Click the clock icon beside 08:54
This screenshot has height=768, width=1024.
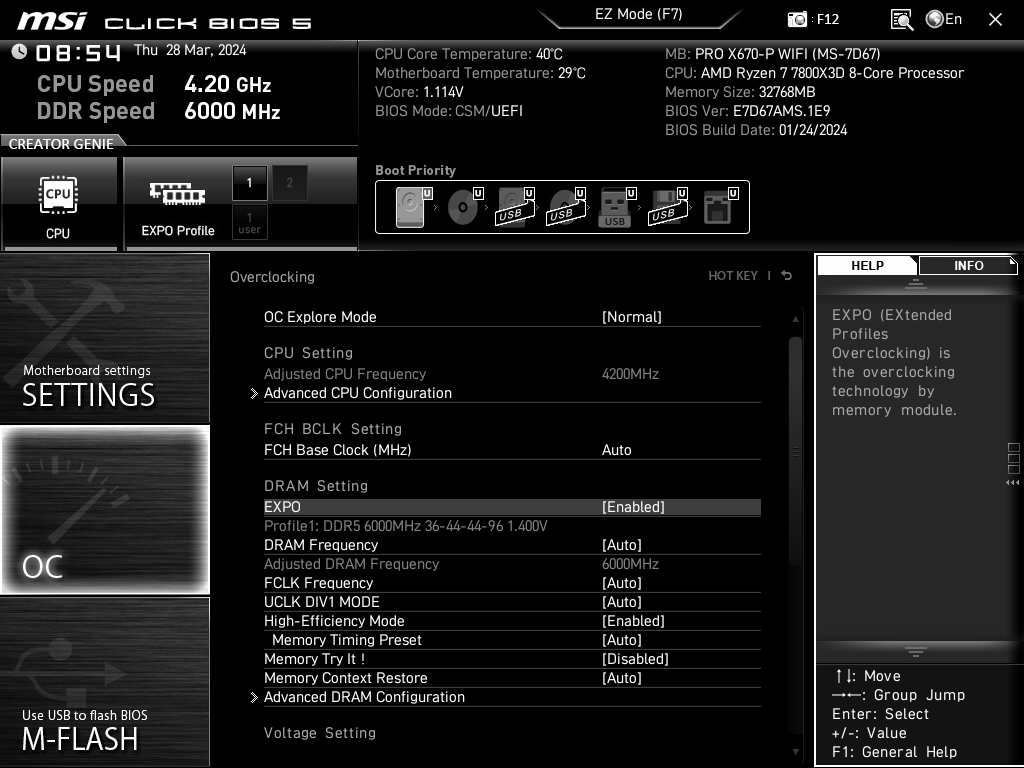(19, 51)
